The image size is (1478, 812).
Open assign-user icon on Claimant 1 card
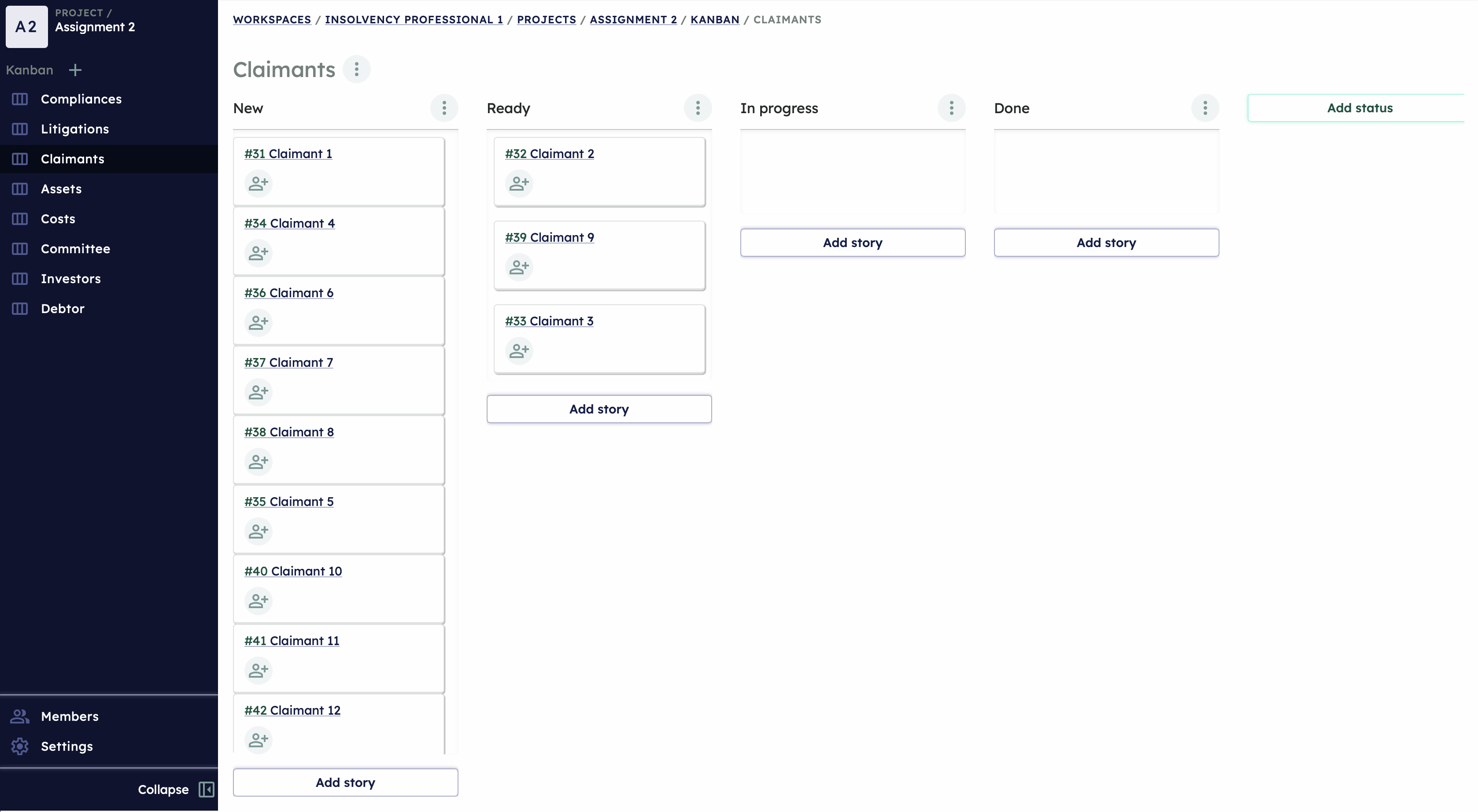tap(258, 184)
